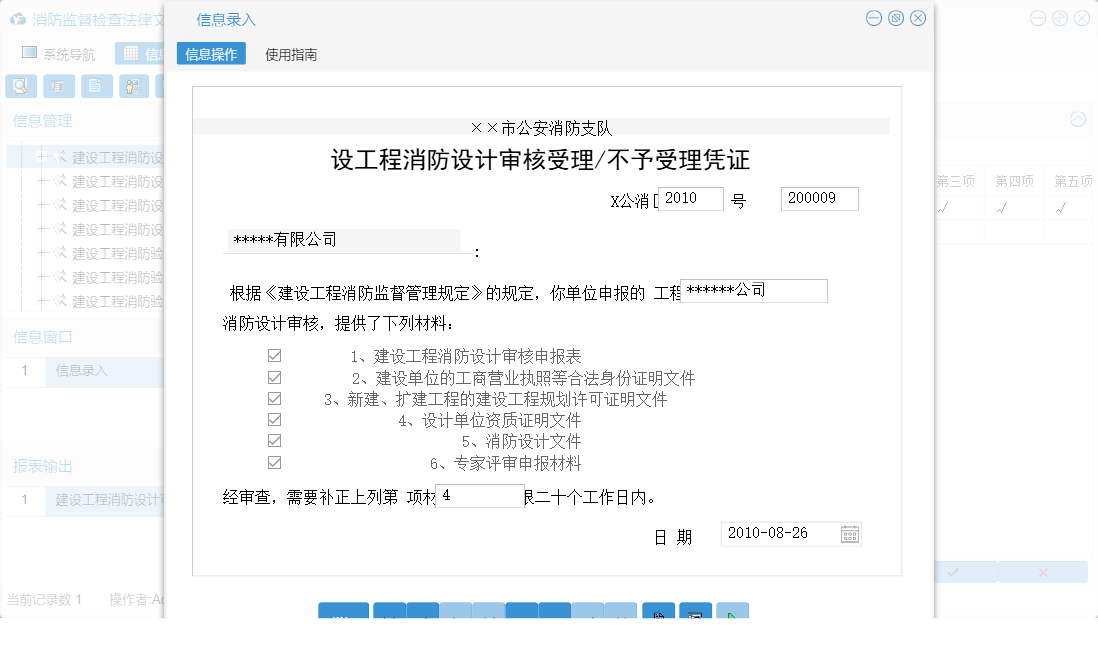The width and height of the screenshot is (1098, 645).
Task: Uncheck the 消防设计文件 checkbox
Action: (273, 440)
